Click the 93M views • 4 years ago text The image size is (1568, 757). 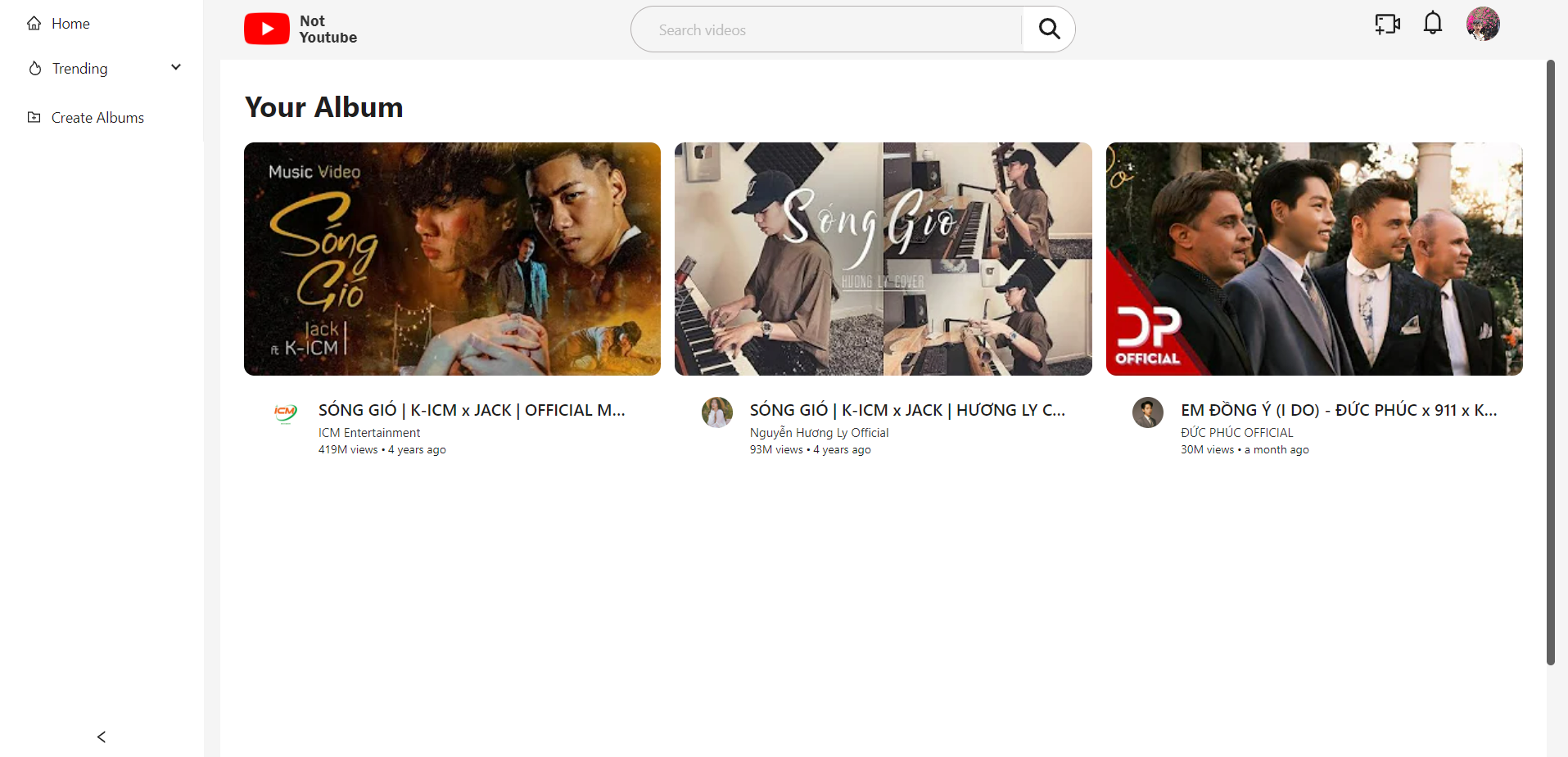(x=811, y=450)
